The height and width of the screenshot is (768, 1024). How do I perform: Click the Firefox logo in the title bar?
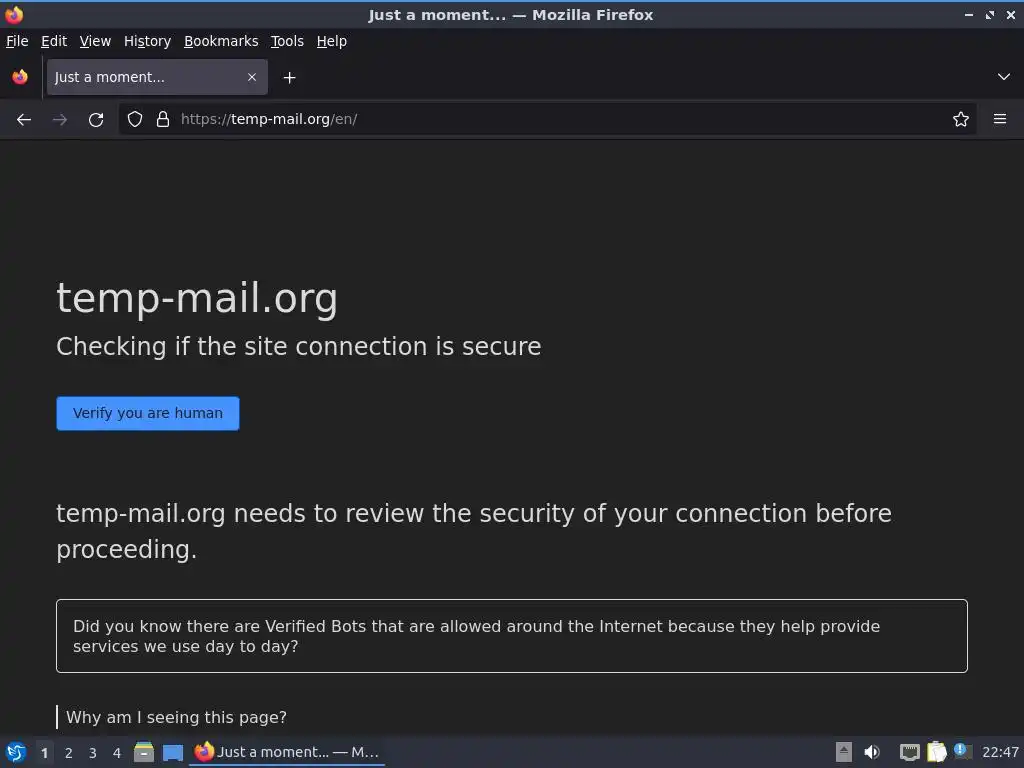point(14,14)
